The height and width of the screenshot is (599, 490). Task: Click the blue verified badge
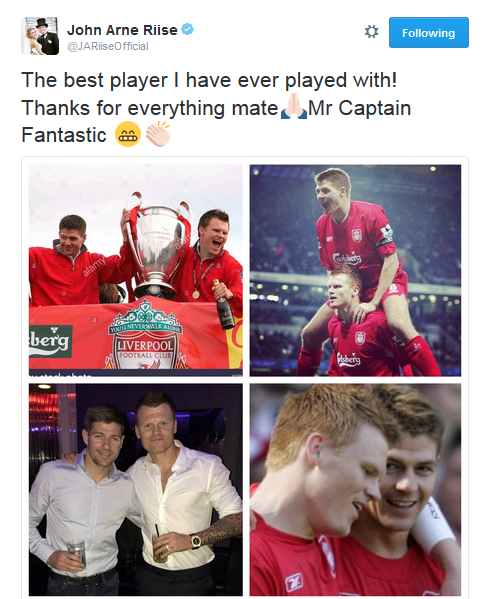187,29
